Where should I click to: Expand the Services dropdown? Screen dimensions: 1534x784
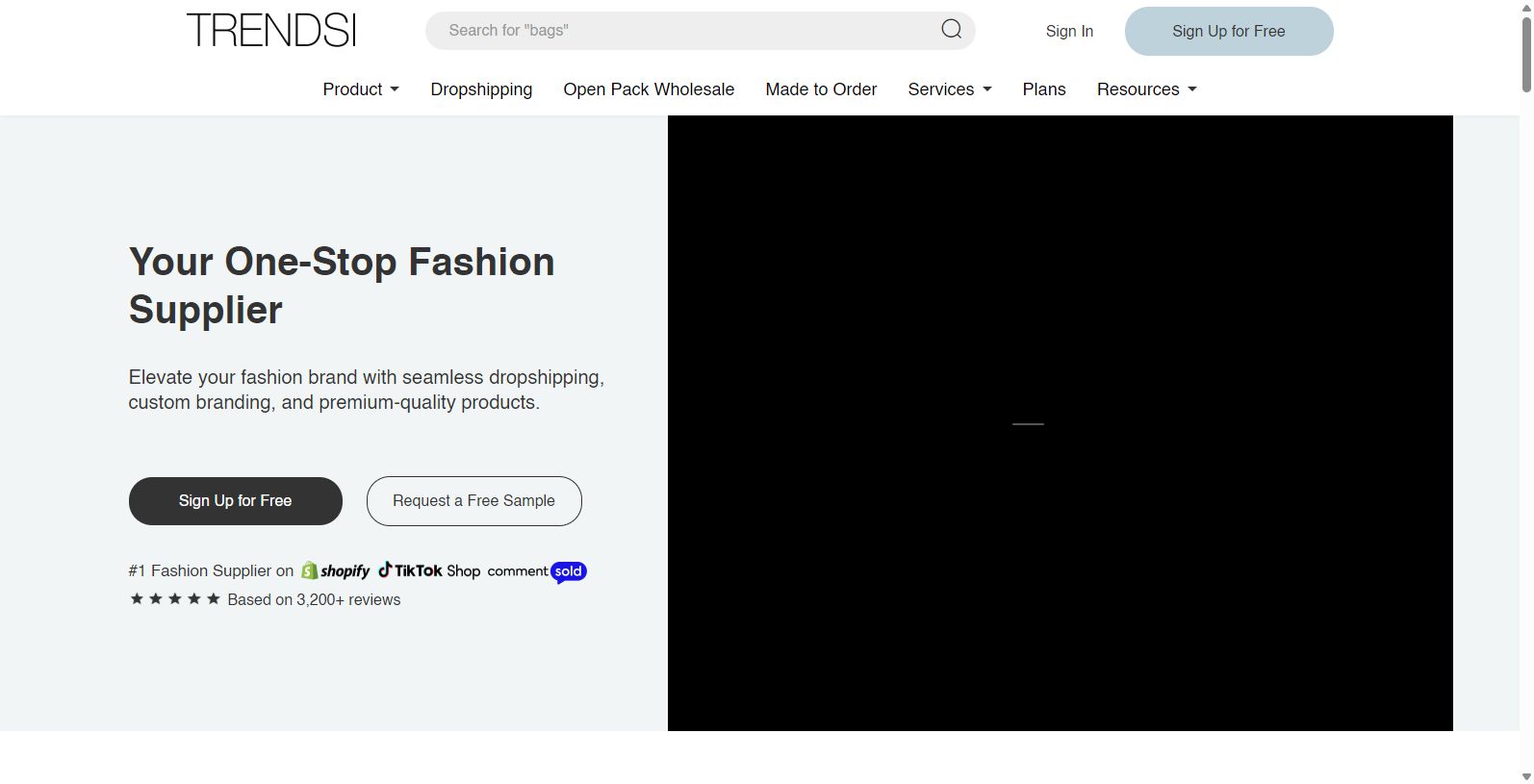tap(950, 89)
